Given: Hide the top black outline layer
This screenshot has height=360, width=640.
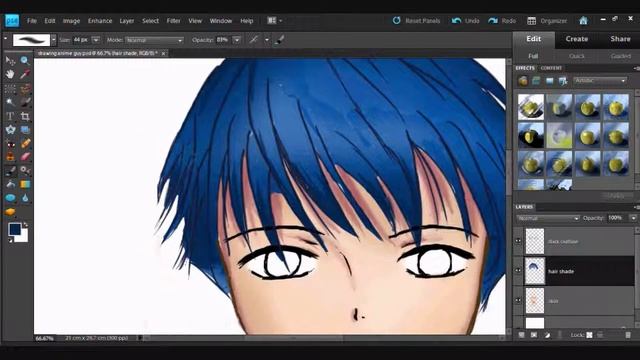Looking at the screenshot, I should [518, 241].
